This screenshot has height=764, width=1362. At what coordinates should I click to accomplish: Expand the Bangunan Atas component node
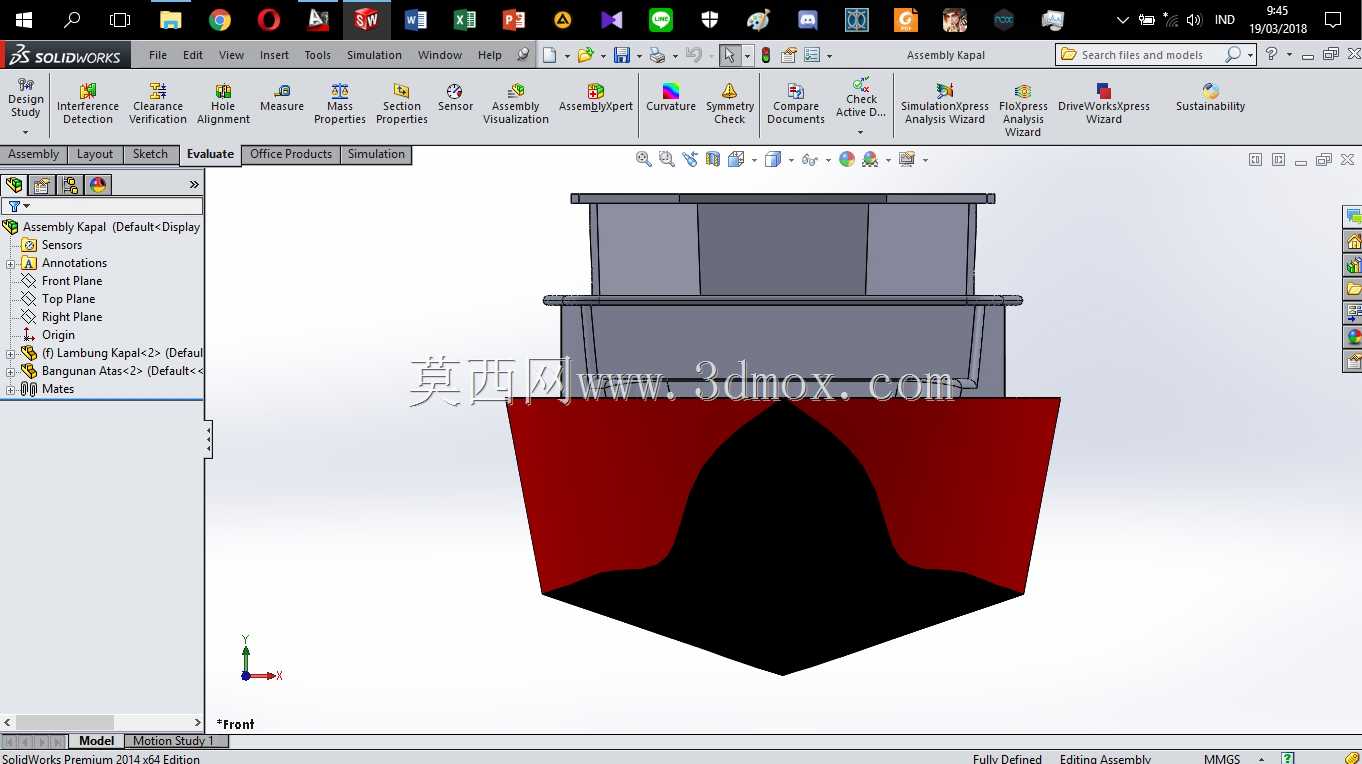pos(10,372)
